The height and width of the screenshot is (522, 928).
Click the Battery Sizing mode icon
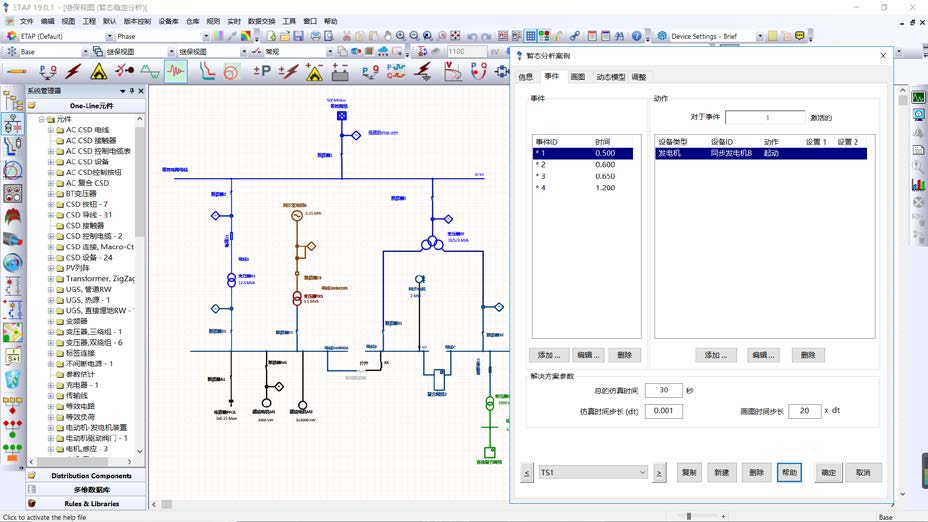341,72
